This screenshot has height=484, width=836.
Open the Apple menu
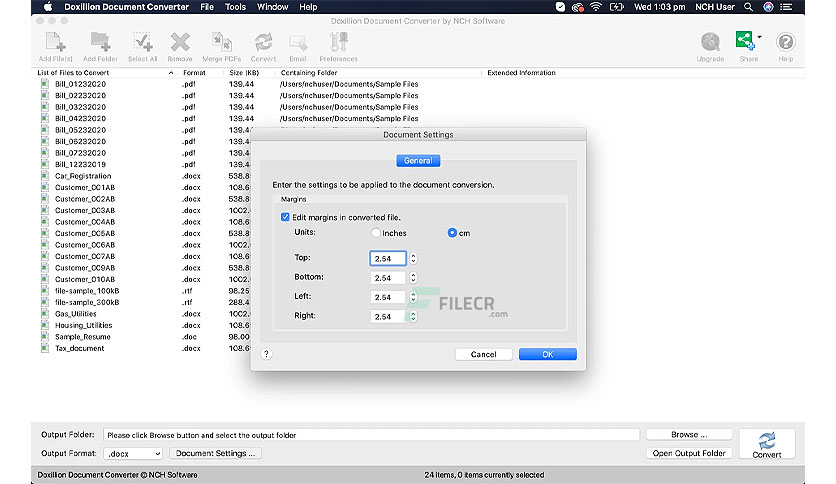48,7
